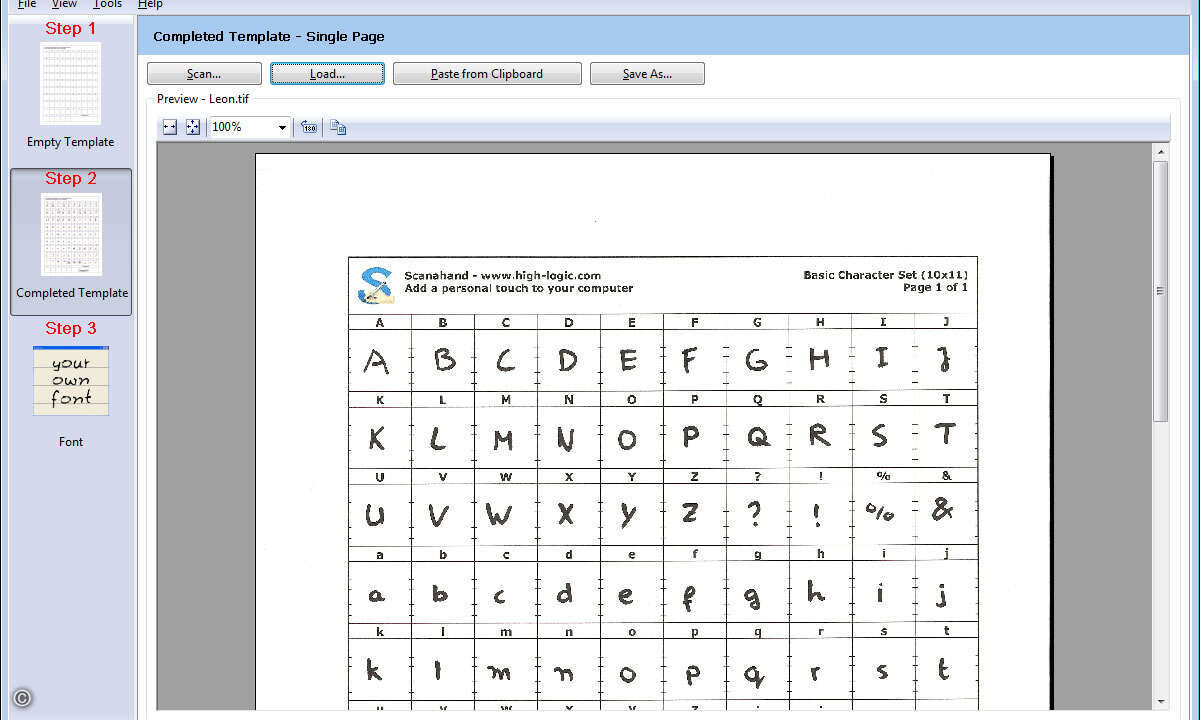This screenshot has width=1200, height=720.
Task: Select Step 2 Completed Template thumbnail
Action: point(71,235)
